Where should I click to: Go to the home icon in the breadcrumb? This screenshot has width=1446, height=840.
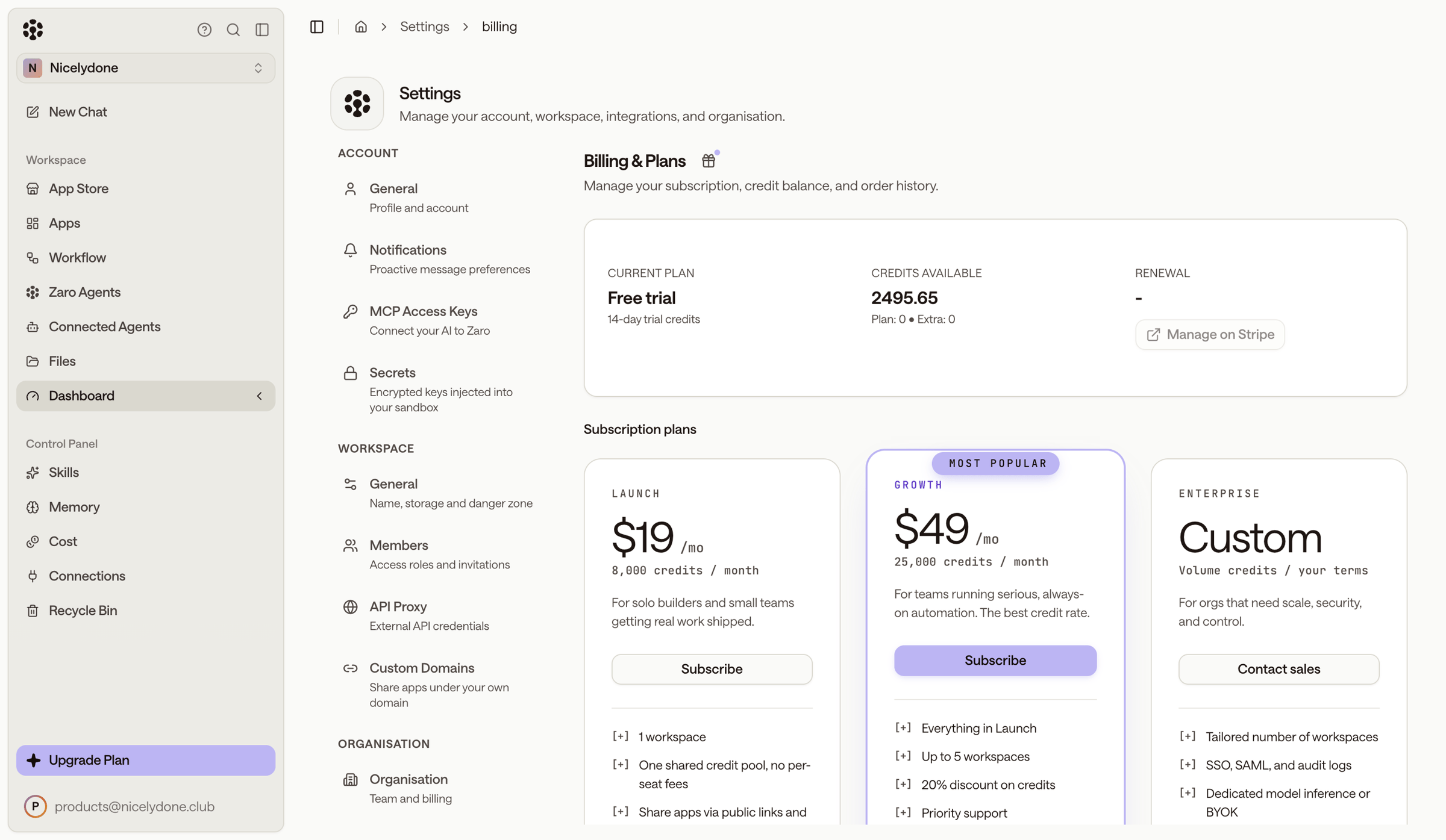(361, 26)
